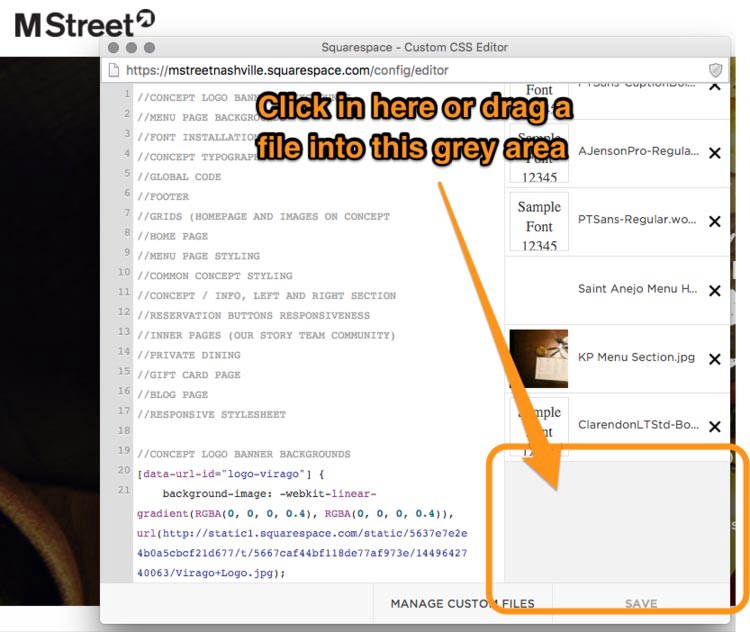
Task: Click the //HOME PAGE comment line
Action: [x=172, y=236]
